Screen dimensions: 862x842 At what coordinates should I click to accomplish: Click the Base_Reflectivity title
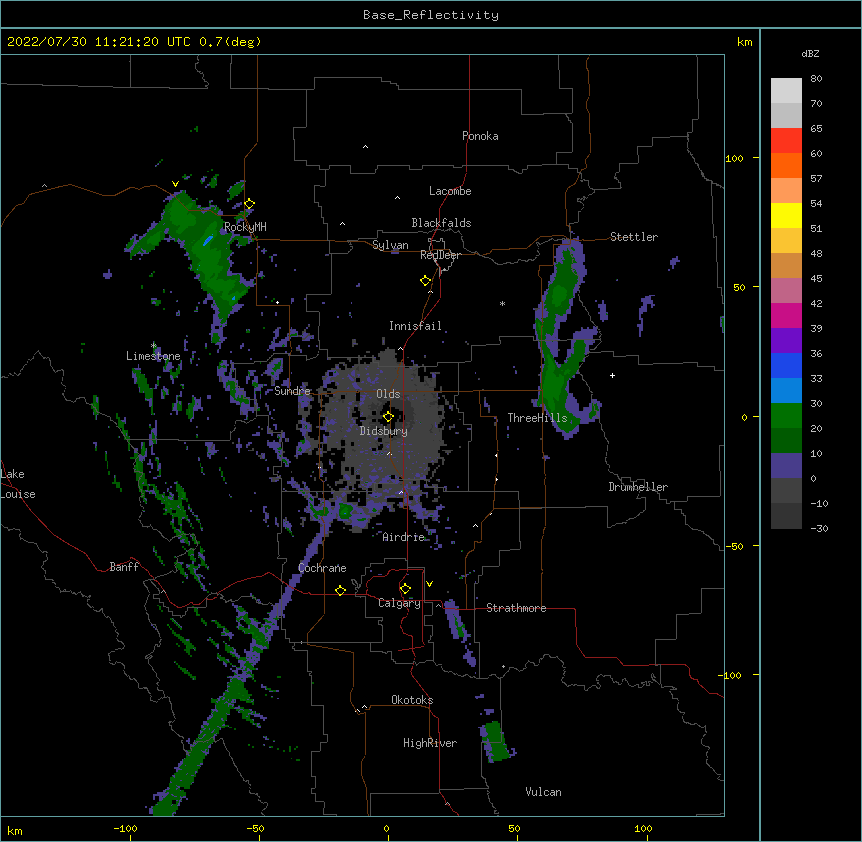click(x=431, y=15)
